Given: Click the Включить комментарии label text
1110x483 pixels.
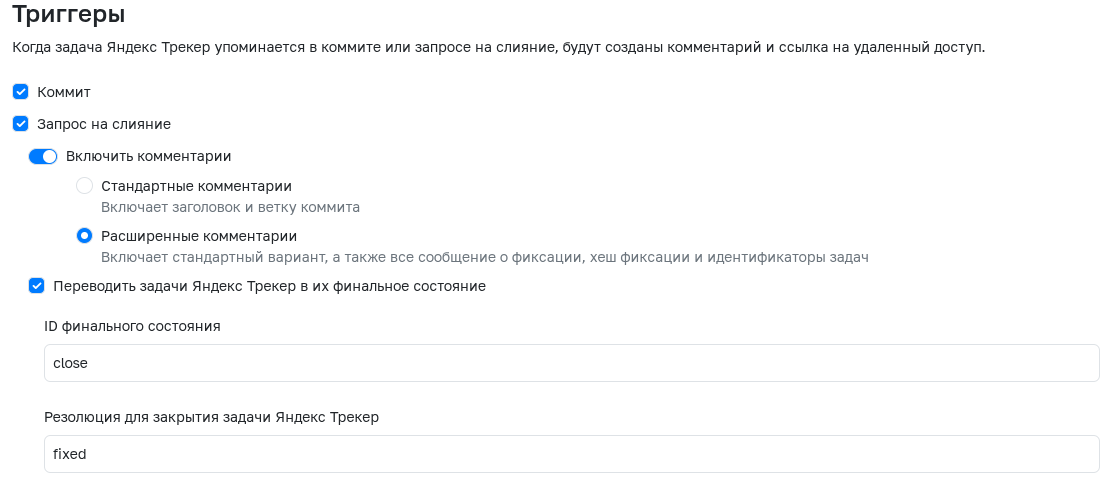Looking at the screenshot, I should [149, 156].
